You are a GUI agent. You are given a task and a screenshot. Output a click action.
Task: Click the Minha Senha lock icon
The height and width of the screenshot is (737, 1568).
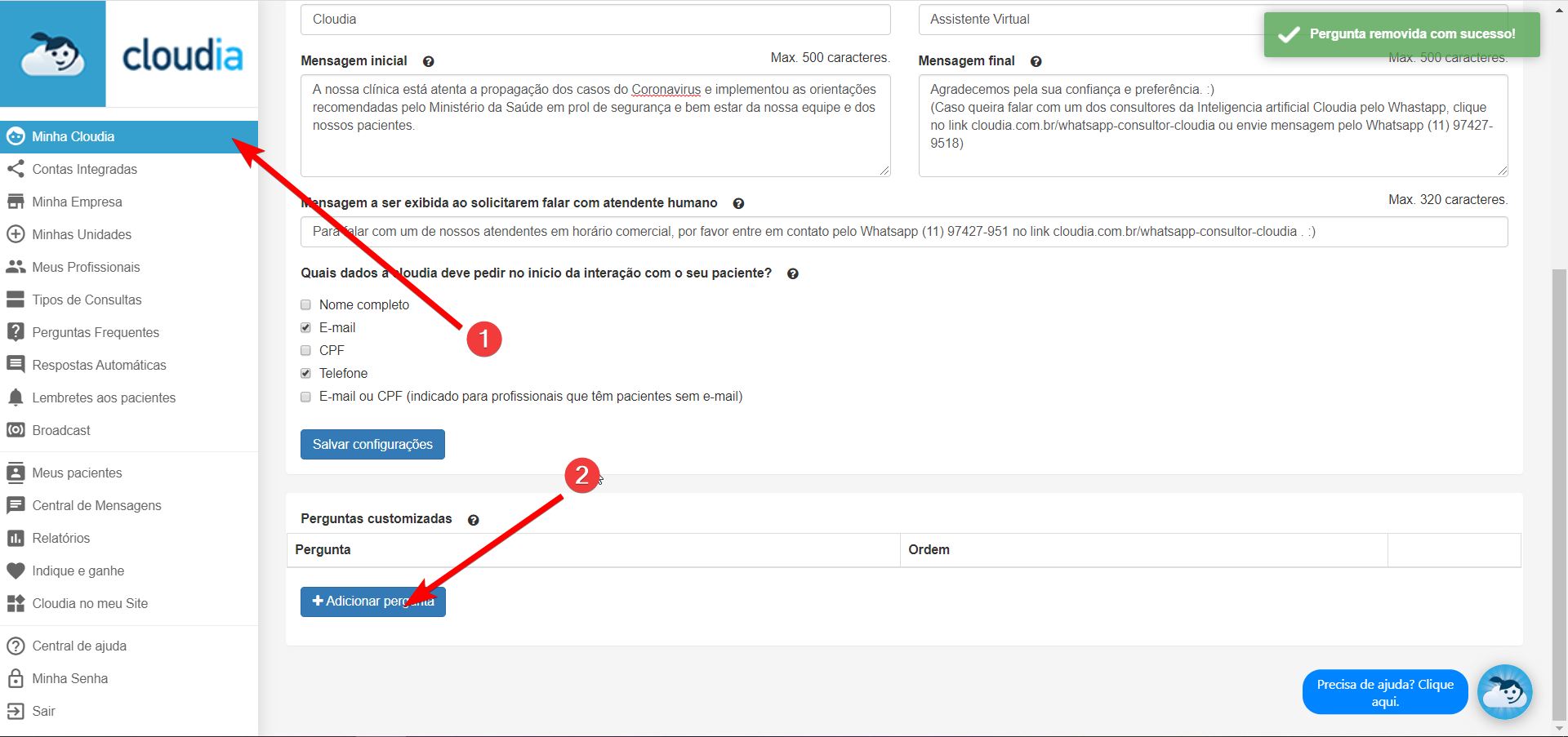16,678
